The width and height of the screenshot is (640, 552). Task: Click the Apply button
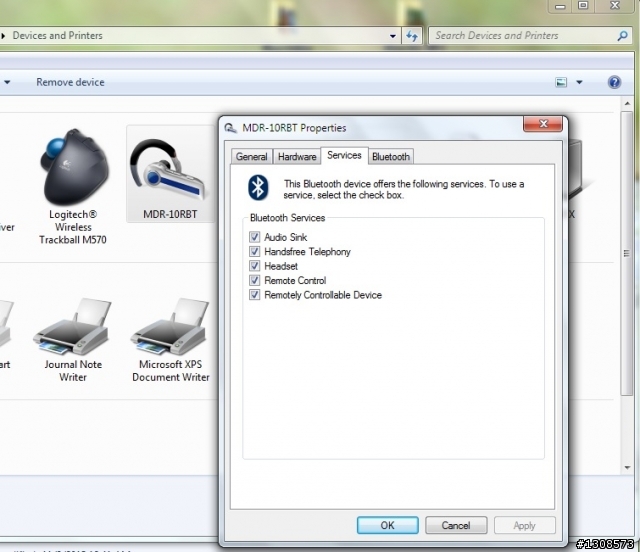[x=524, y=525]
